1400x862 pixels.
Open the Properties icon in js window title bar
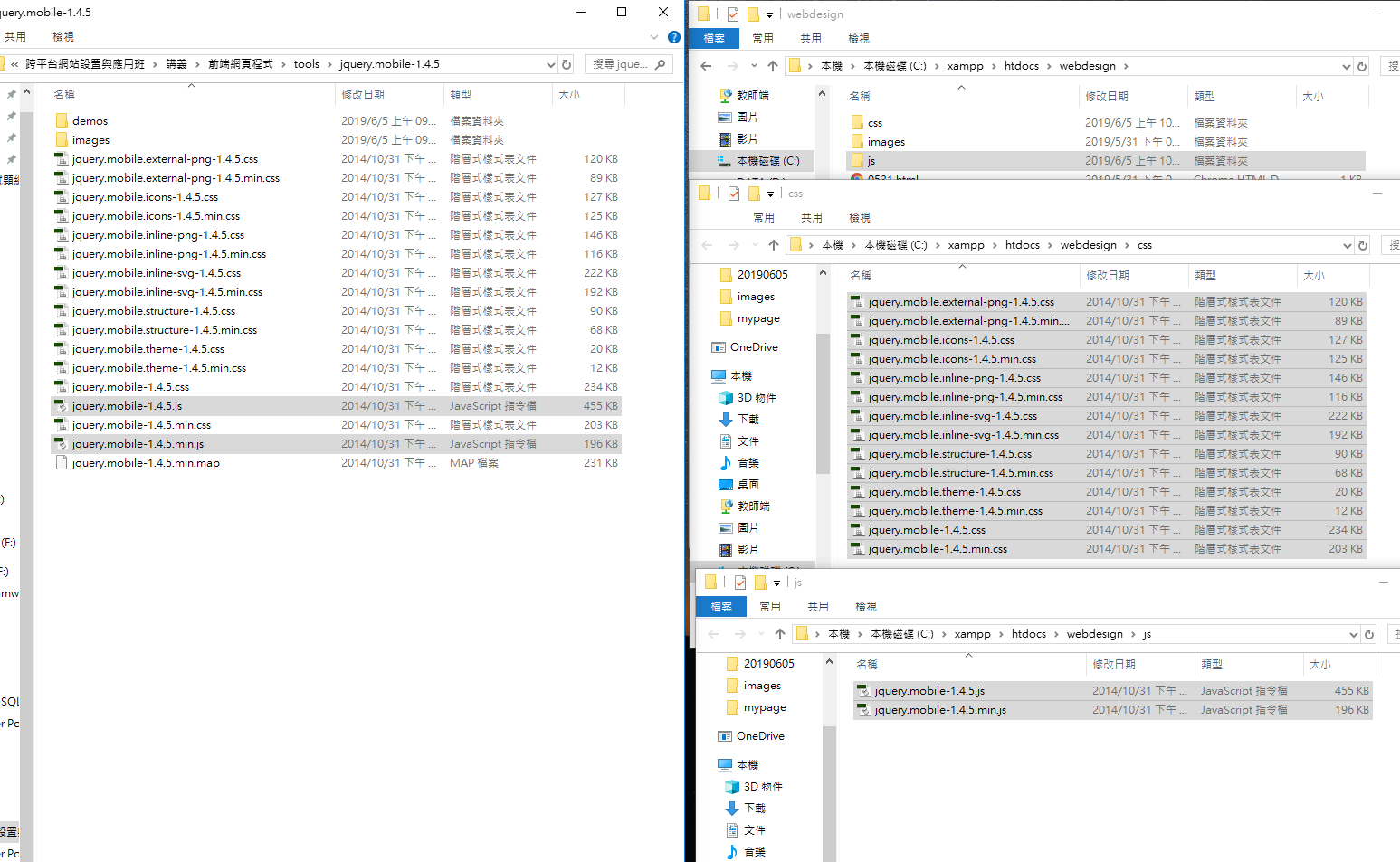tap(740, 583)
